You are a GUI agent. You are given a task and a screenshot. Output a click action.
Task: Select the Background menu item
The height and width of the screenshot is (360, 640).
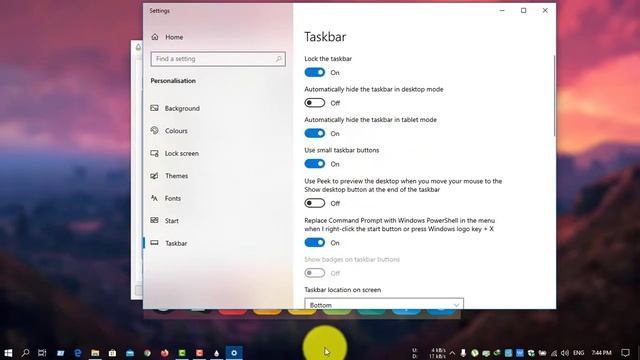pyautogui.click(x=182, y=108)
